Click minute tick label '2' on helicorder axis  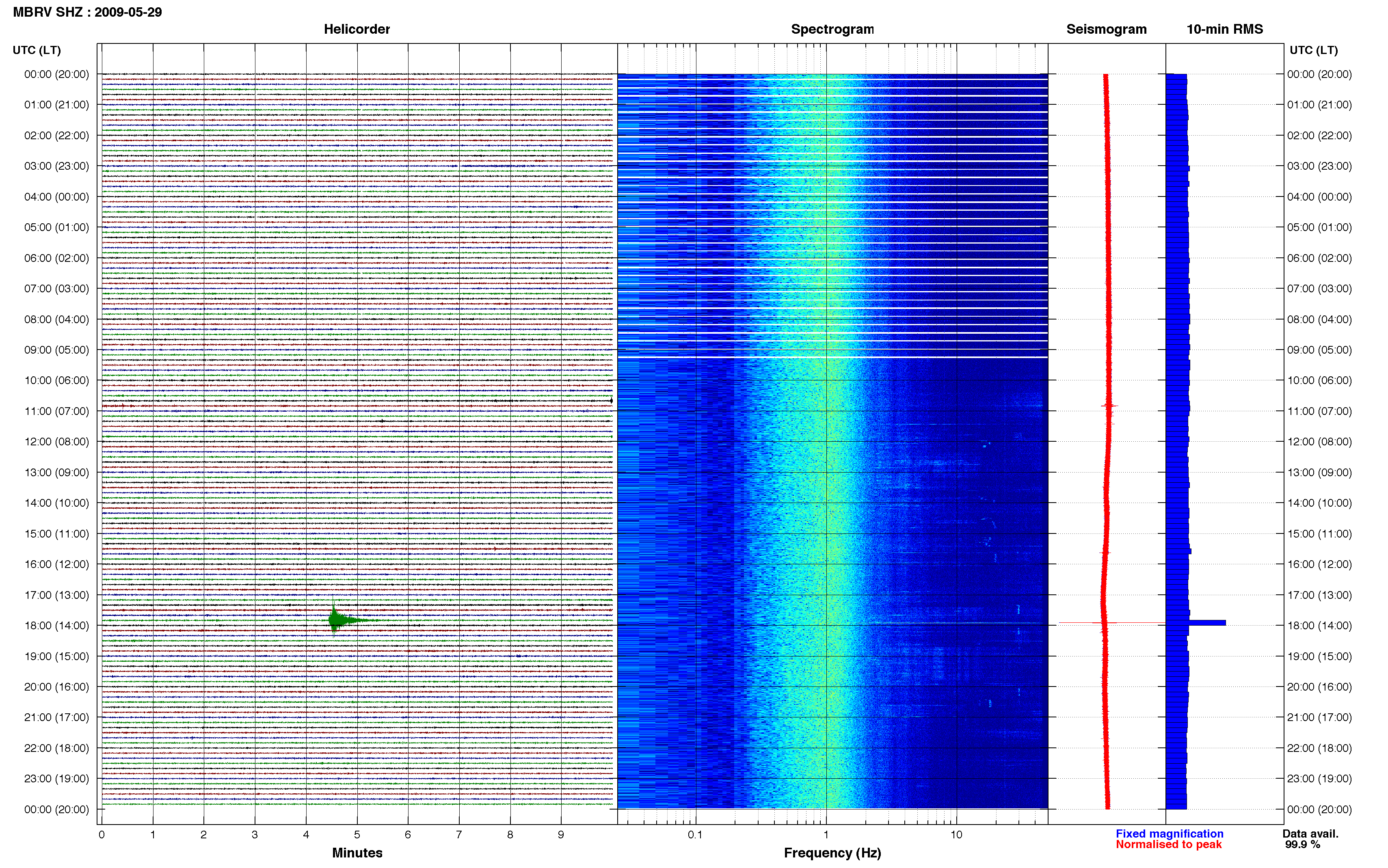coord(203,835)
